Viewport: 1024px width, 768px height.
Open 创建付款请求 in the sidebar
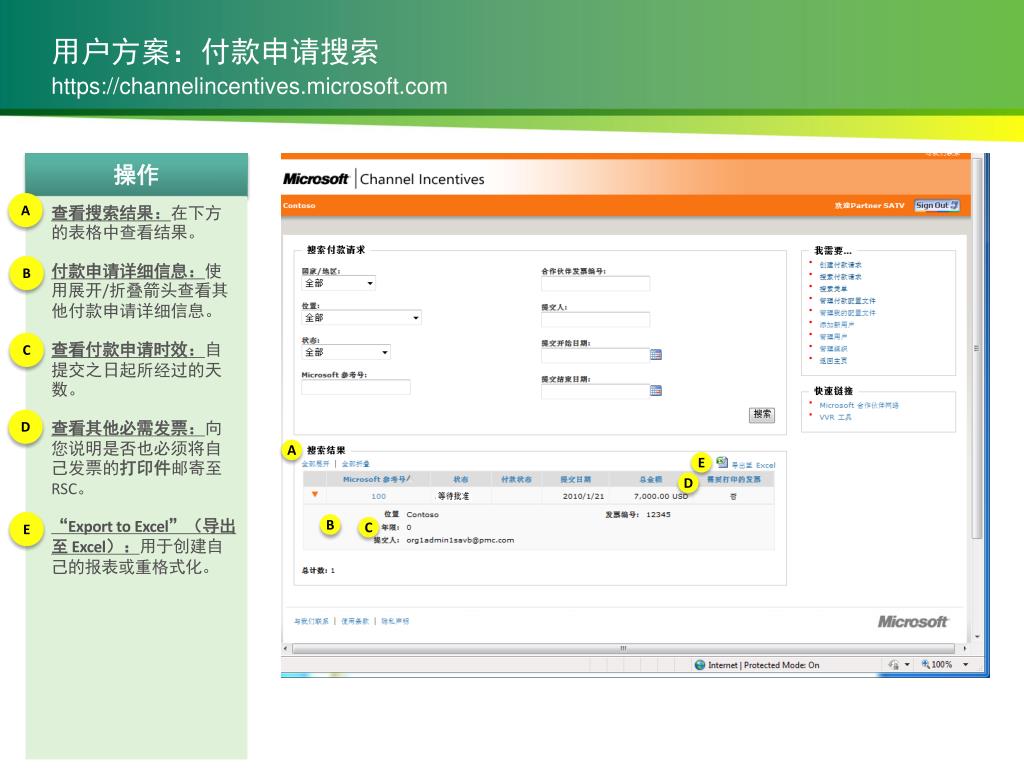coord(840,265)
